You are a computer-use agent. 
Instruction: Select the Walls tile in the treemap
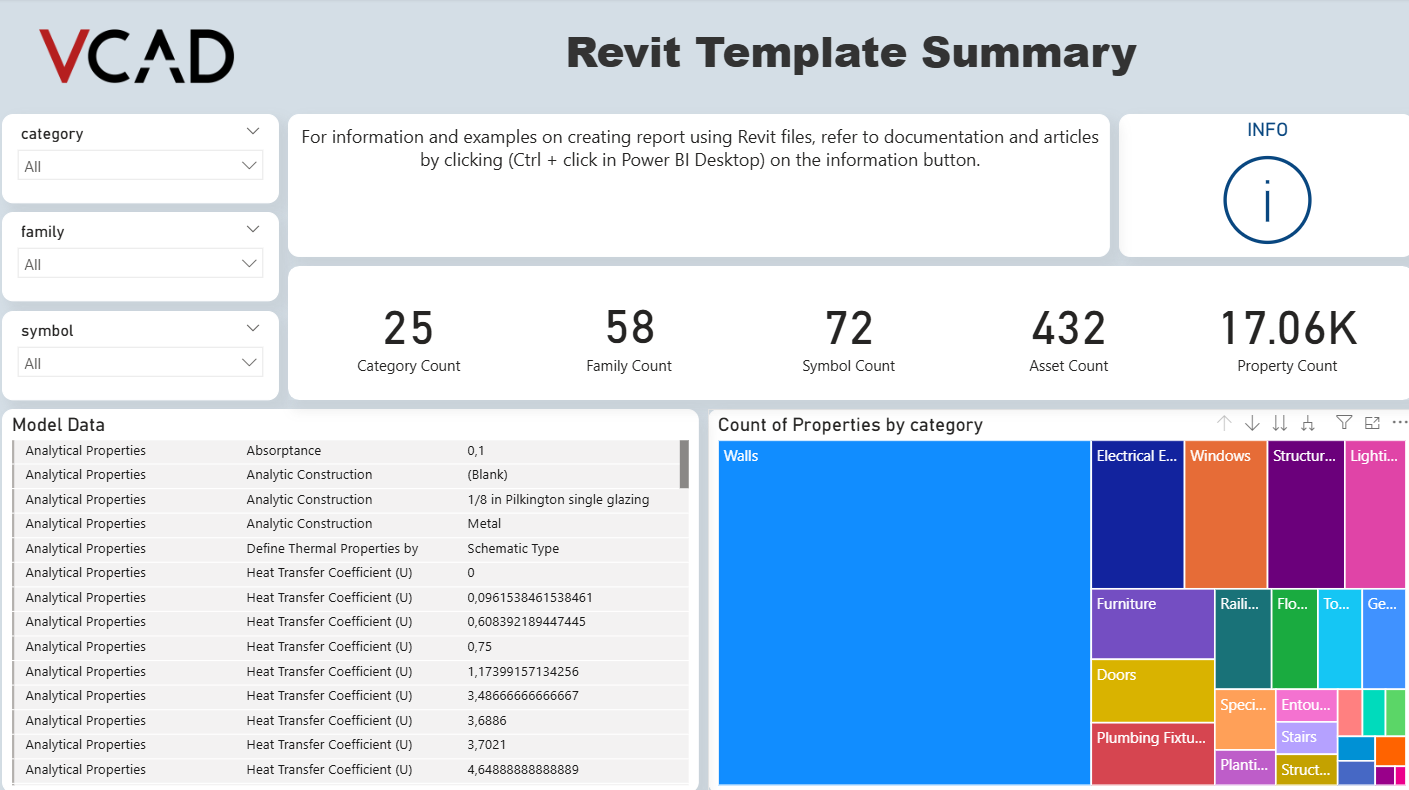904,613
